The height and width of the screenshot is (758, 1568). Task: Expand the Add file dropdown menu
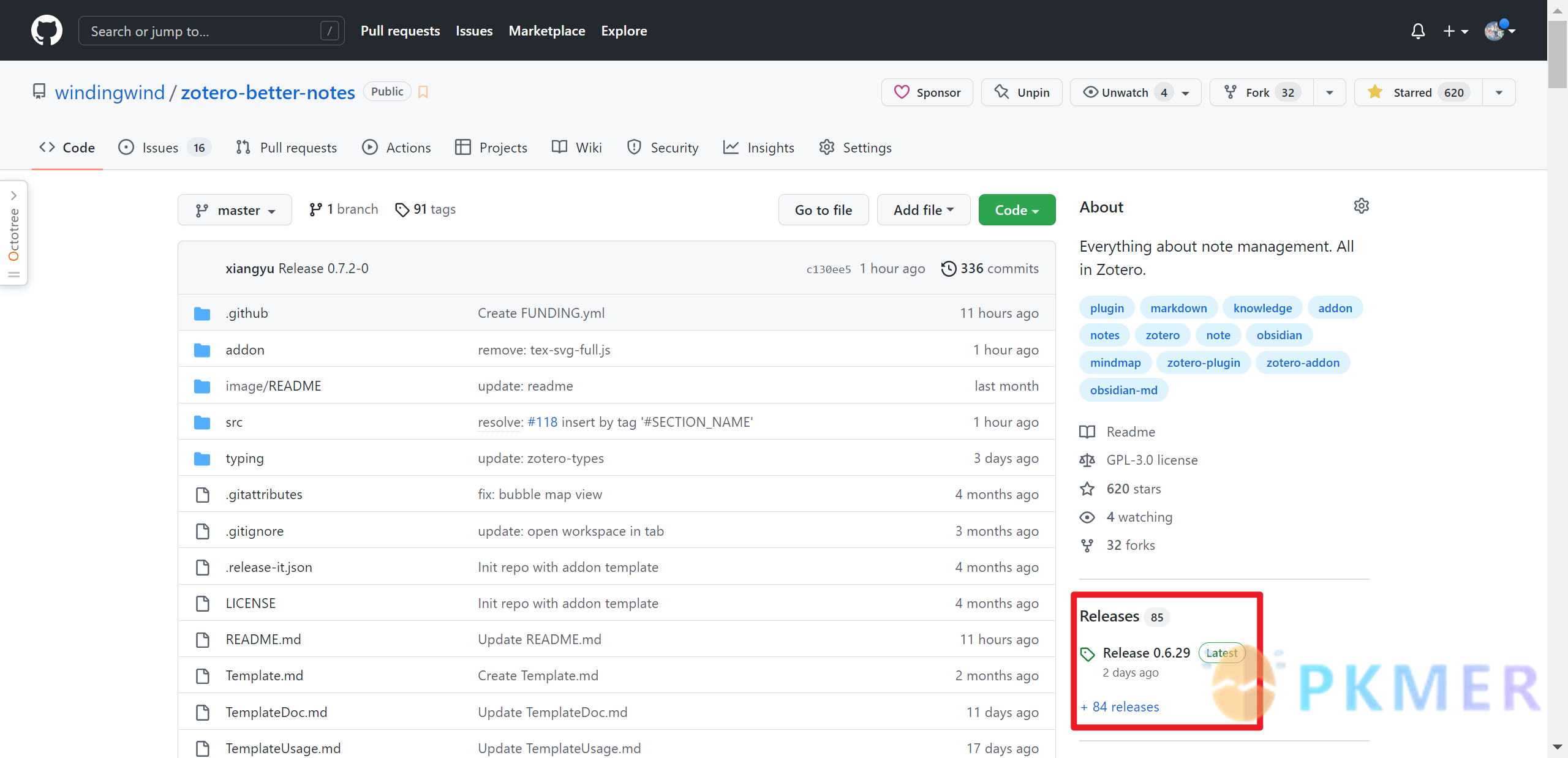click(x=921, y=209)
